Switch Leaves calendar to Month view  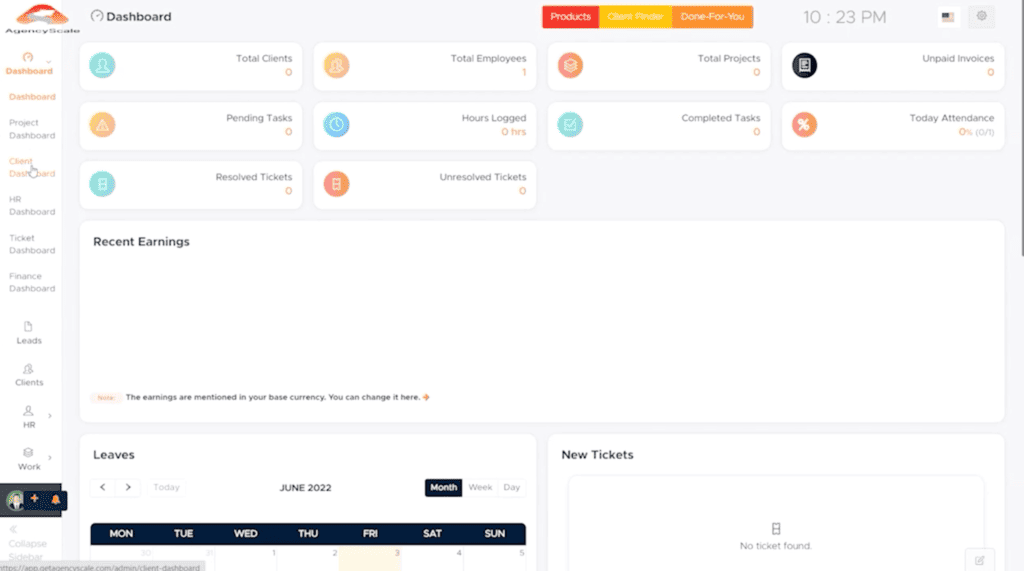point(443,487)
